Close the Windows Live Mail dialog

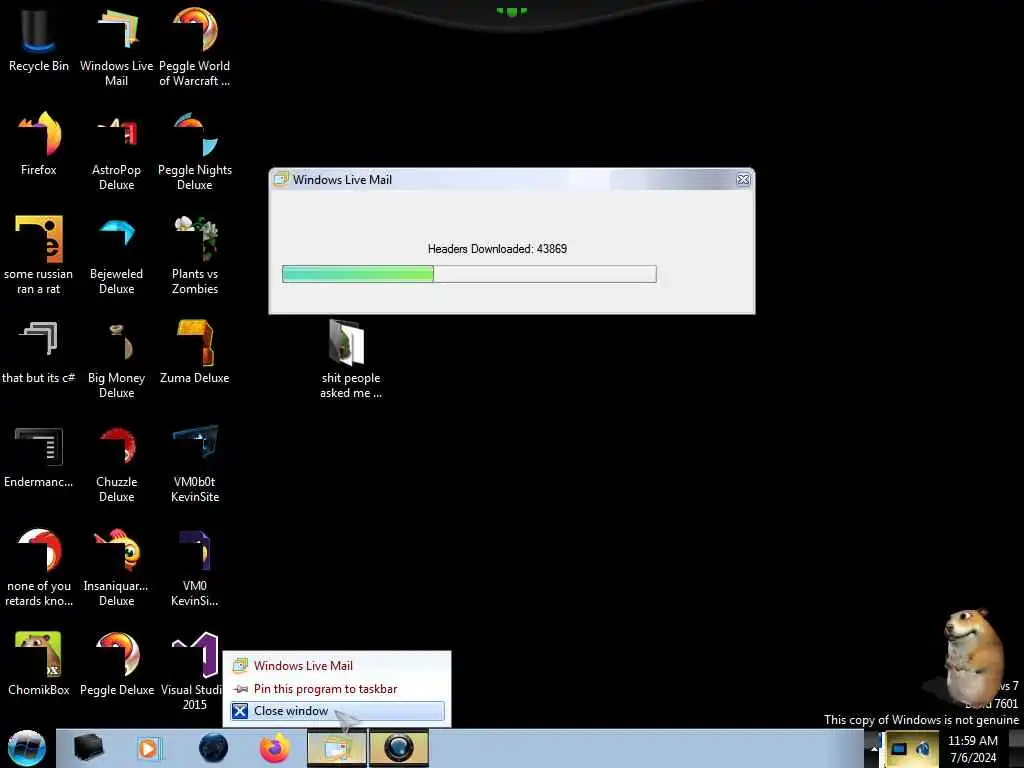743,180
